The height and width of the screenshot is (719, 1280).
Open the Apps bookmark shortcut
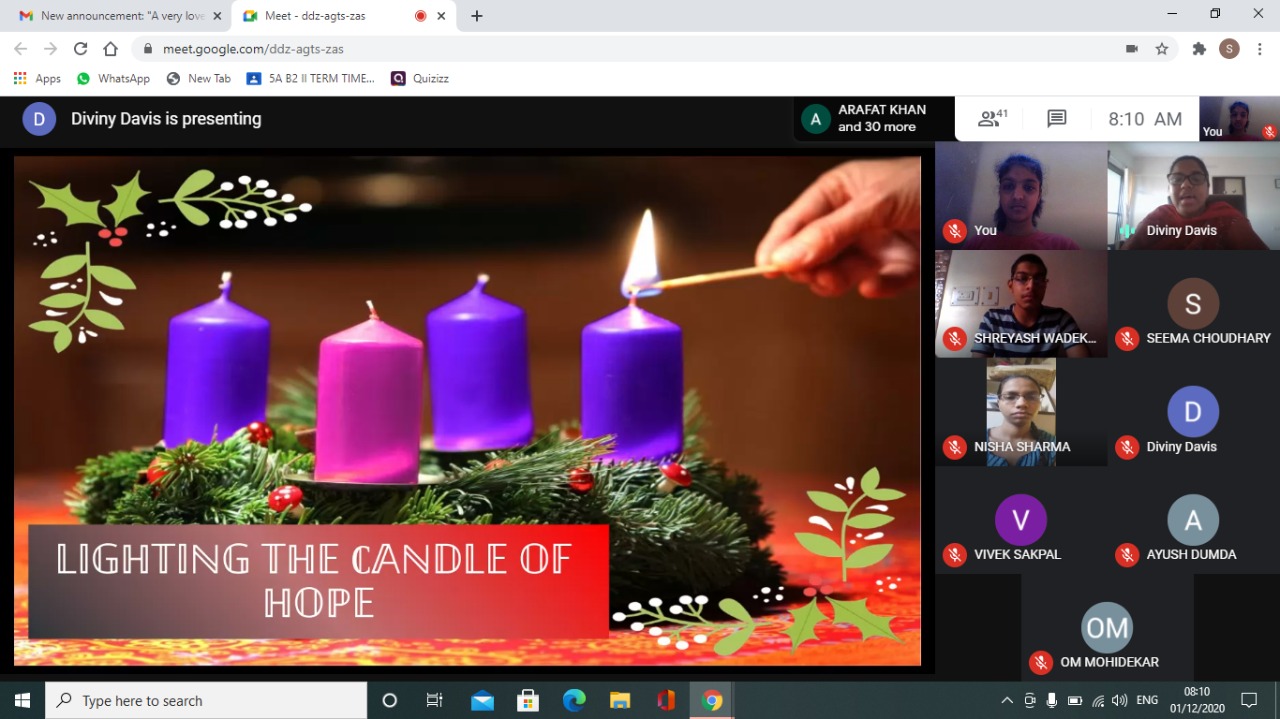tap(37, 78)
